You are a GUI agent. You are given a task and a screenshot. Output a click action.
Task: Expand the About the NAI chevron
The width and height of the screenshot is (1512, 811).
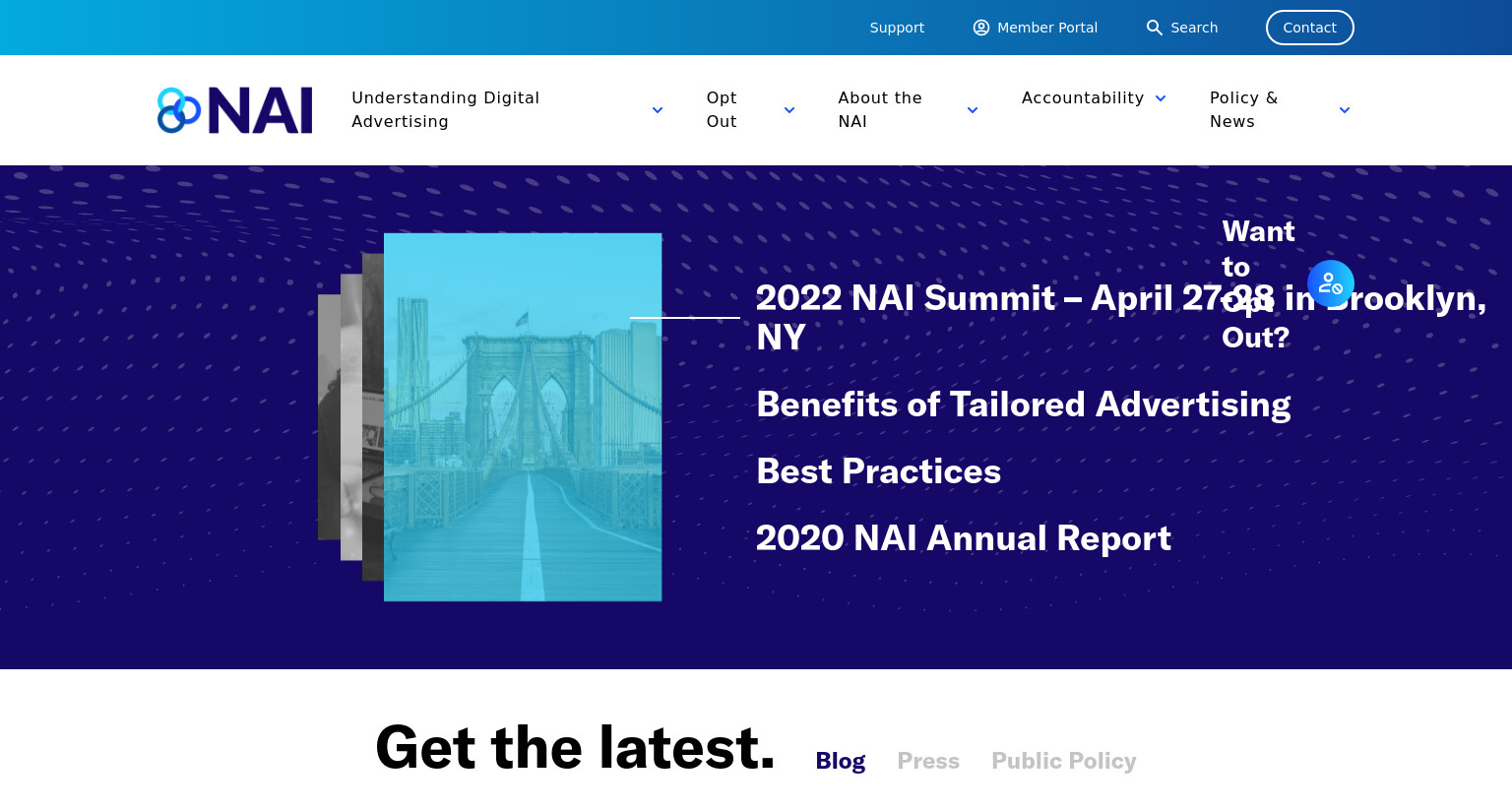tap(973, 110)
